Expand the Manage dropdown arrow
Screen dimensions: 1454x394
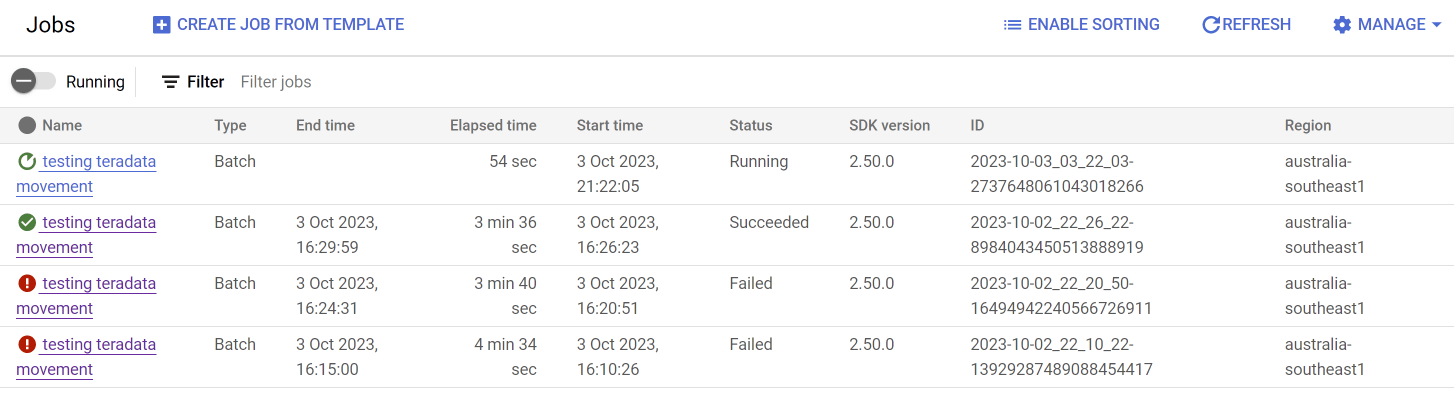pos(1436,25)
